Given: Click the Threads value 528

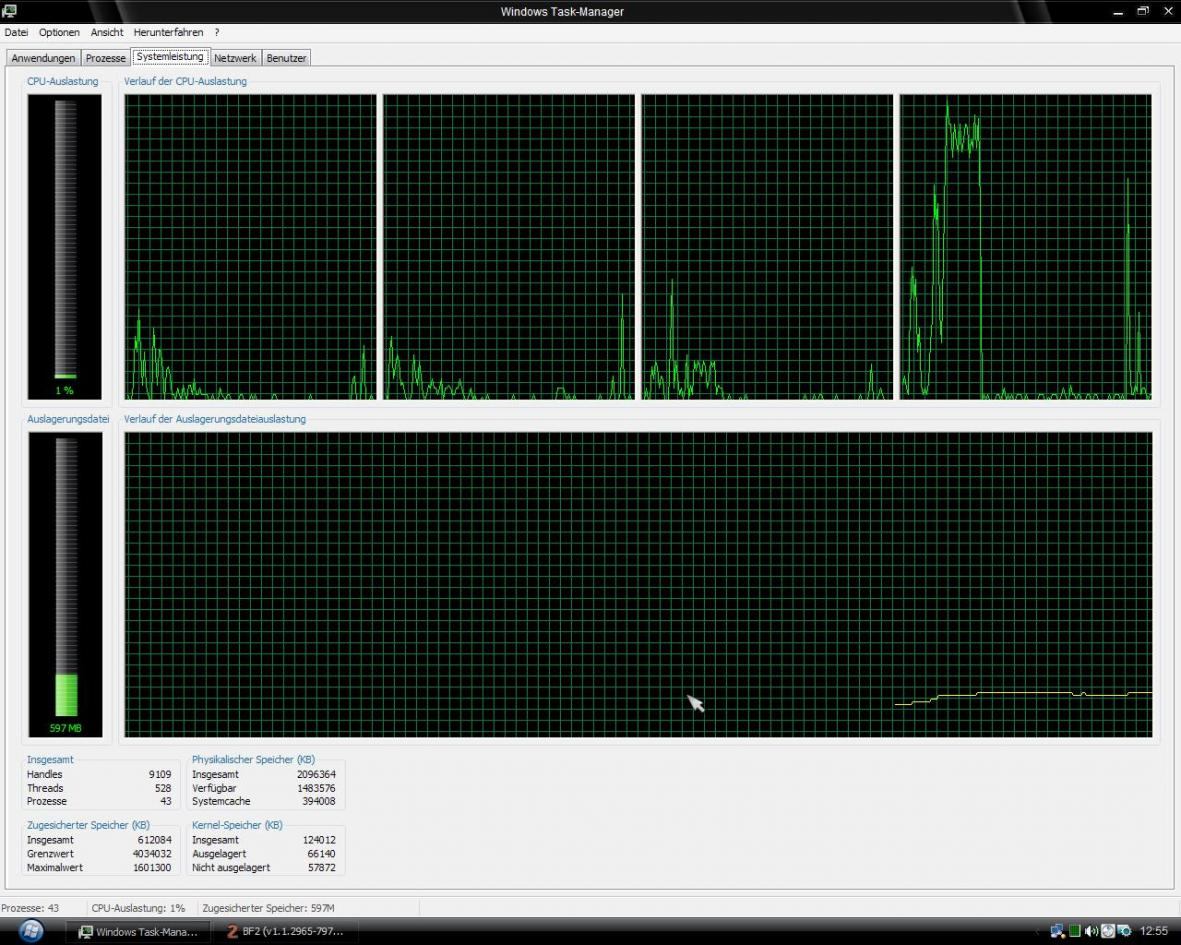Looking at the screenshot, I should click(163, 788).
